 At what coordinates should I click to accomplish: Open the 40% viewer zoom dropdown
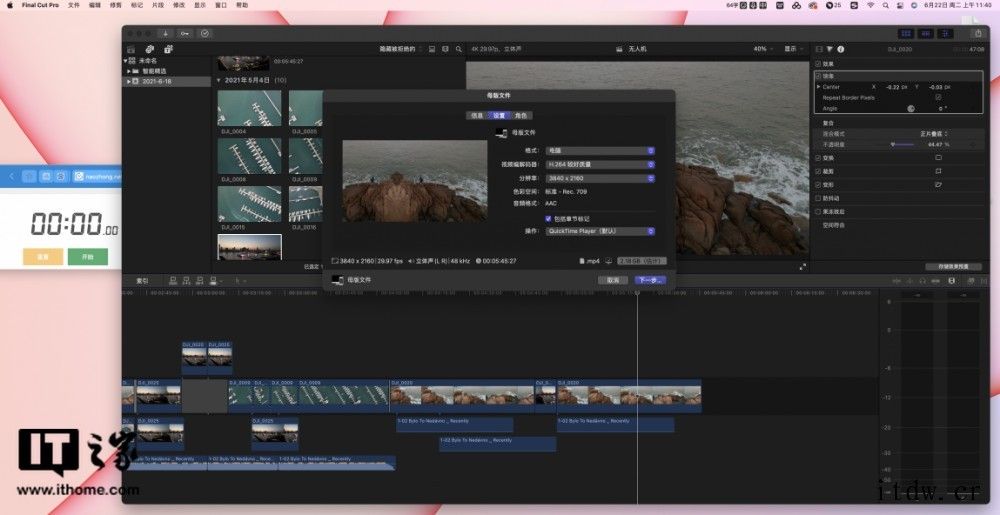(x=762, y=49)
